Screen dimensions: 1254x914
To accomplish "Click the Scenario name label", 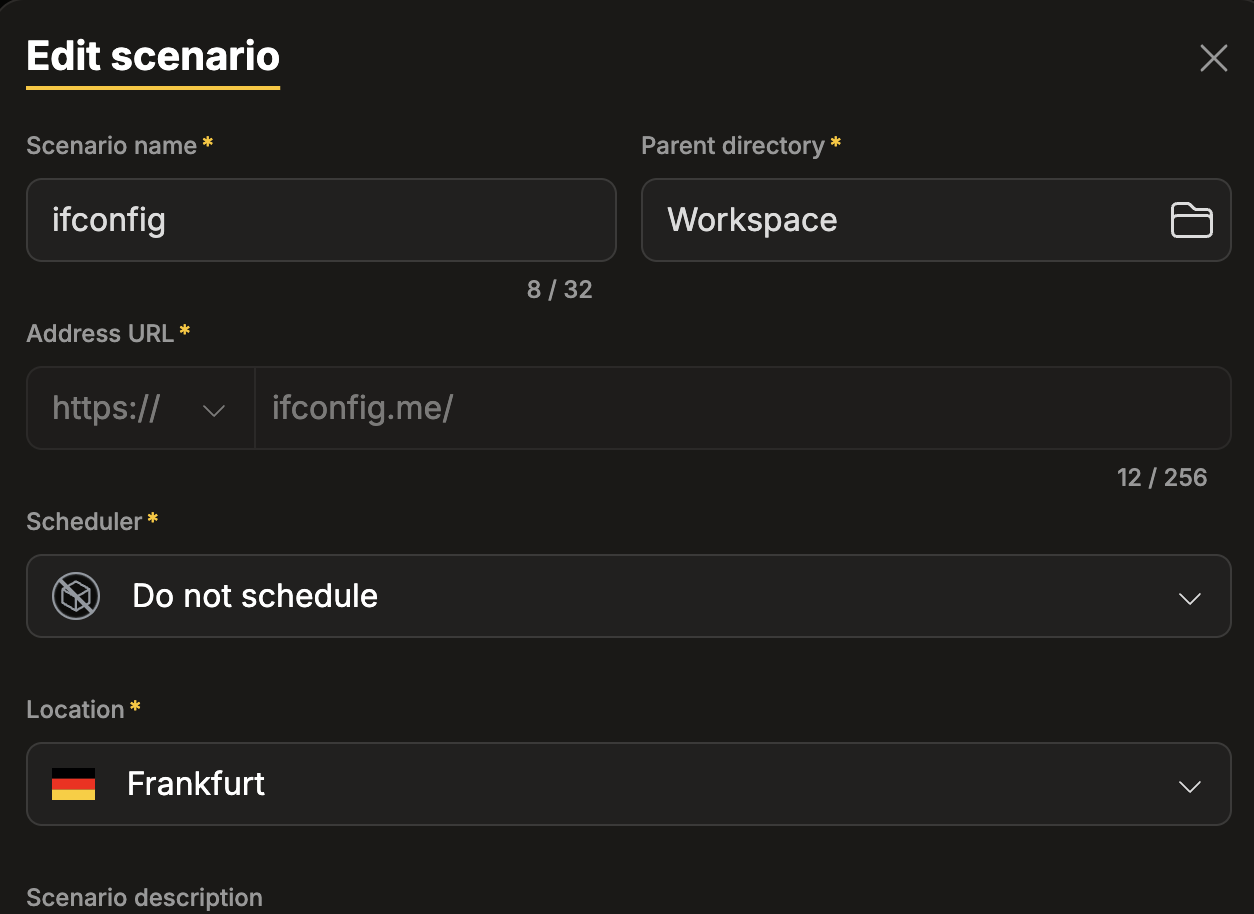I will 111,146.
